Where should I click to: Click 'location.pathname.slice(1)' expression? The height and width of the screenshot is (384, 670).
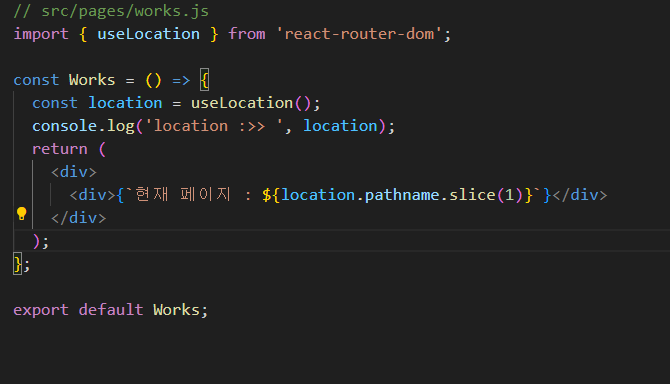(402, 195)
